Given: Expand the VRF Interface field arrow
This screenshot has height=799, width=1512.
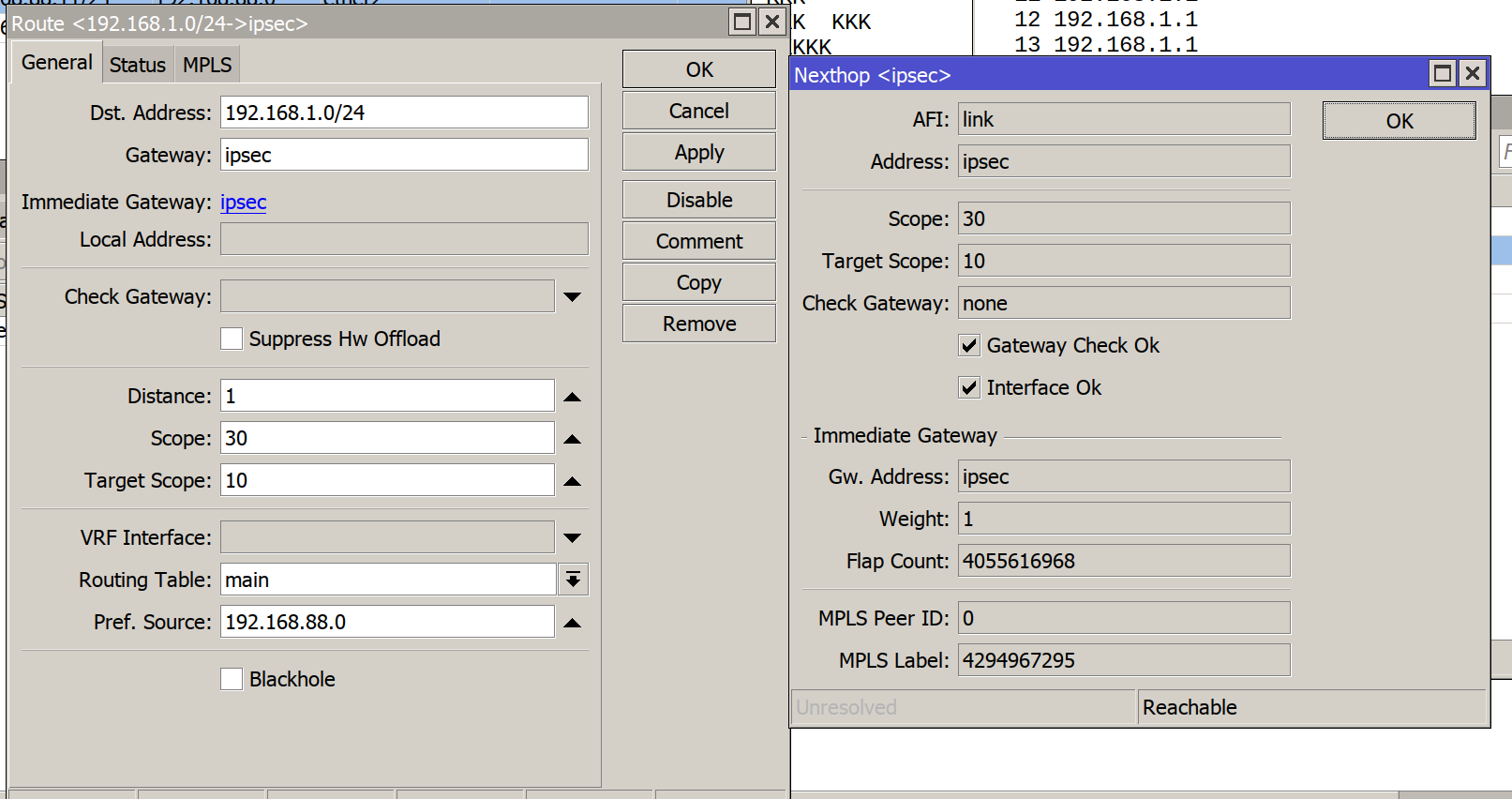Looking at the screenshot, I should pos(573,537).
